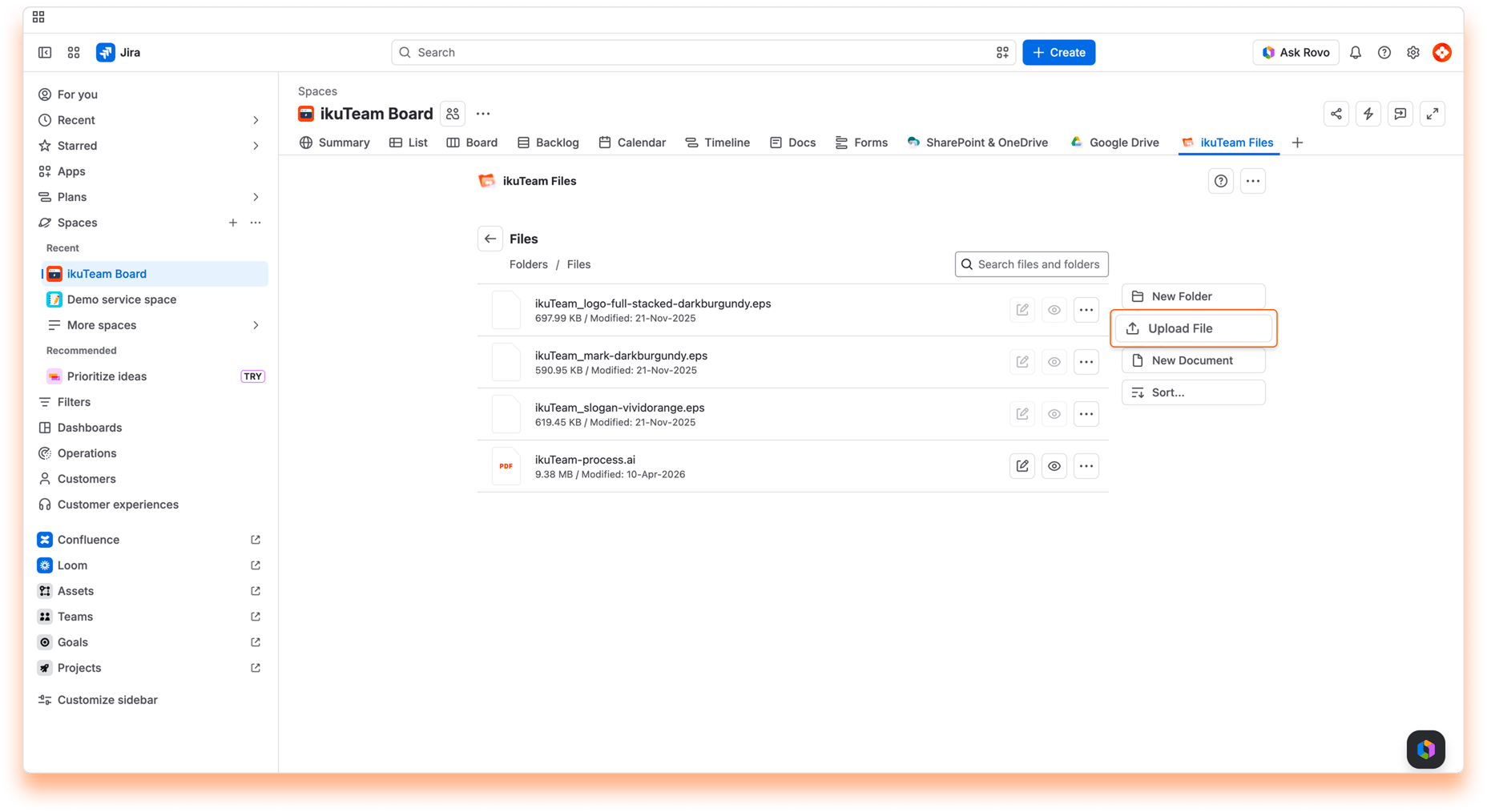The width and height of the screenshot is (1487, 812).
Task: Open the automation lightning bolt icon
Action: (x=1368, y=114)
